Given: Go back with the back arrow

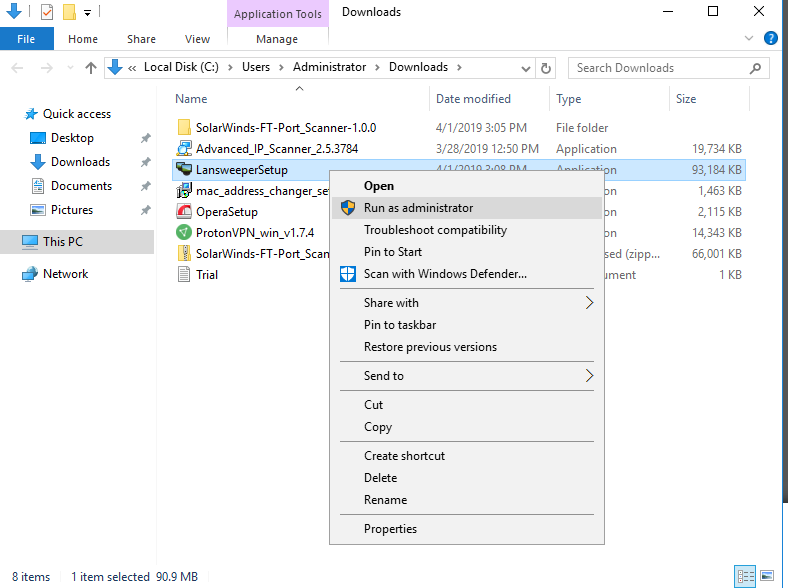Looking at the screenshot, I should click(x=18, y=68).
